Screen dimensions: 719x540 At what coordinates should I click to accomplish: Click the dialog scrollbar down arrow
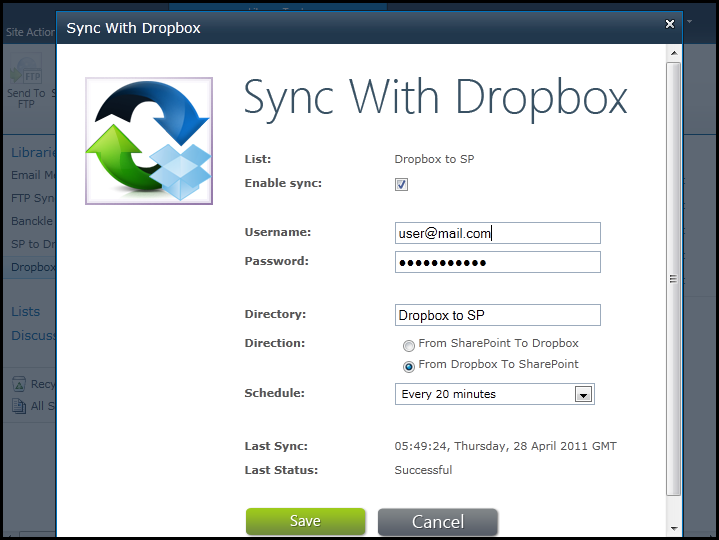(674, 529)
